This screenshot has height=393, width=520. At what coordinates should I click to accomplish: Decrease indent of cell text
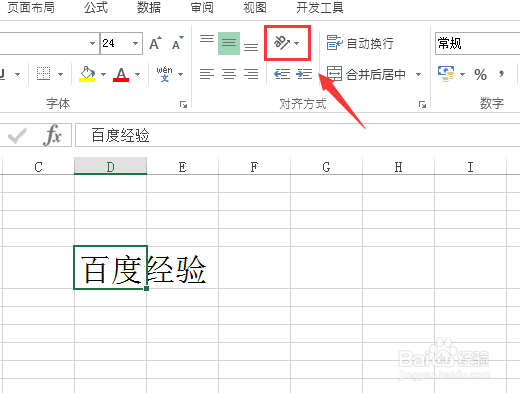click(282, 74)
